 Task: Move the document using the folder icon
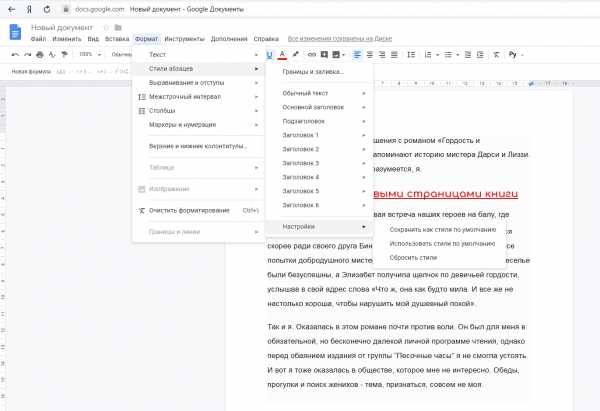(x=118, y=28)
